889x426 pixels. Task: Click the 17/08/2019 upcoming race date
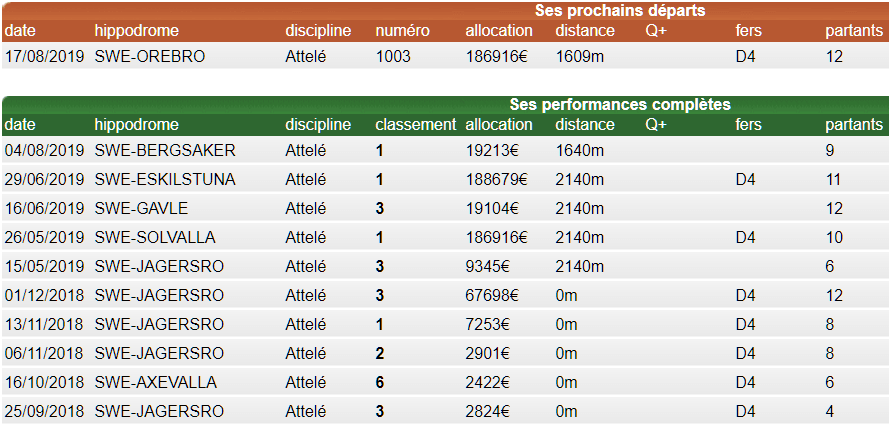[45, 57]
